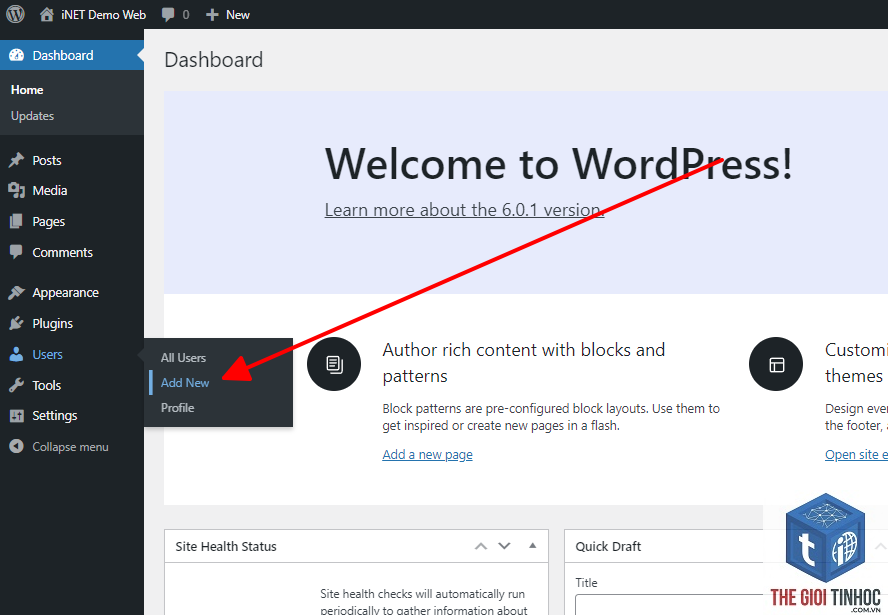Open Updates under Dashboard
This screenshot has height=615, width=888.
[32, 116]
